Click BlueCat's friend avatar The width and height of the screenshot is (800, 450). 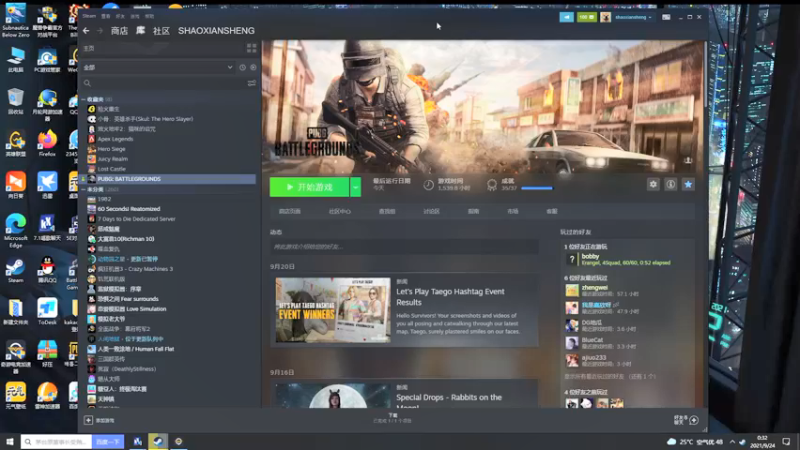point(572,343)
